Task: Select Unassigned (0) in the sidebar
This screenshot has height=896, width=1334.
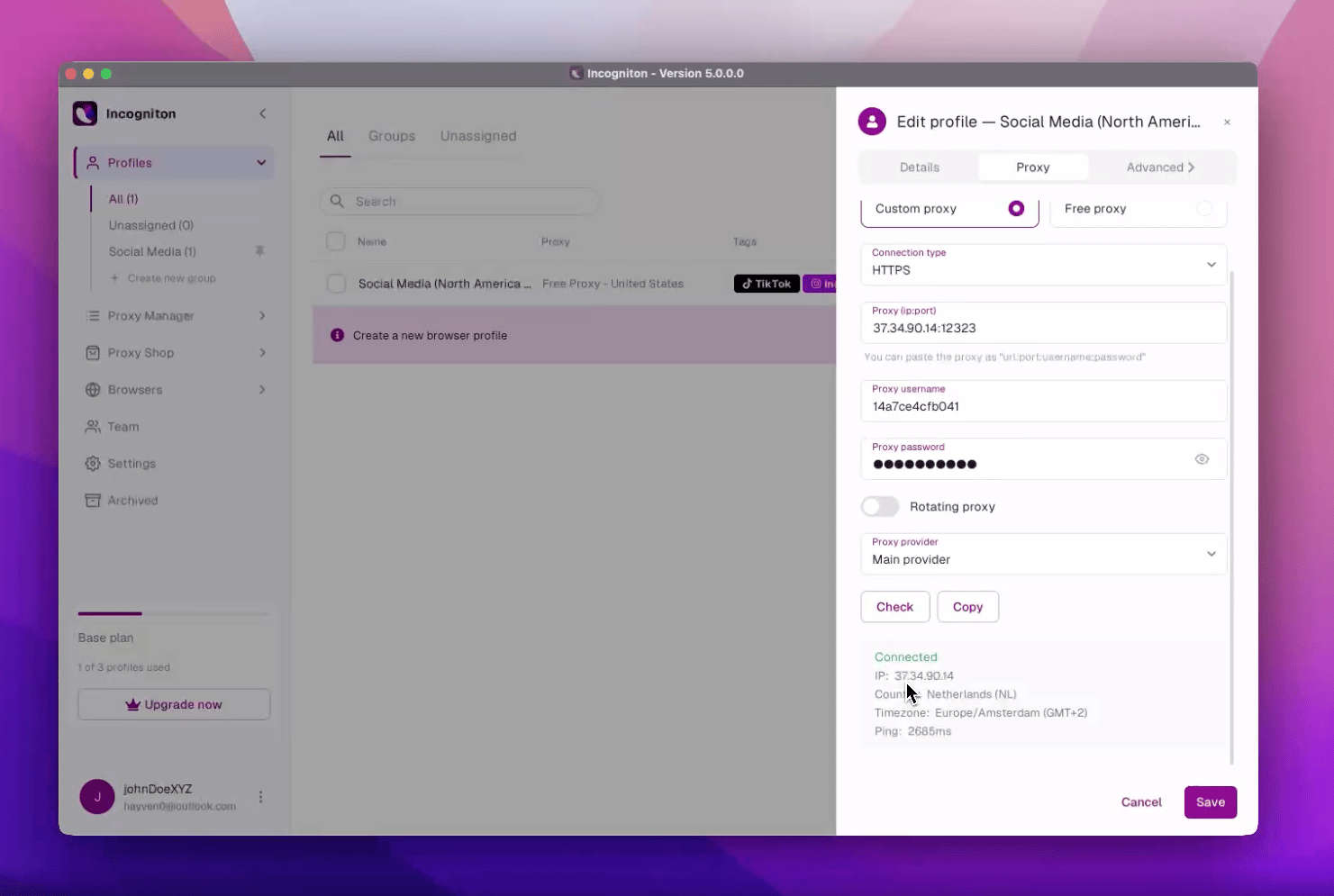Action: (x=151, y=225)
